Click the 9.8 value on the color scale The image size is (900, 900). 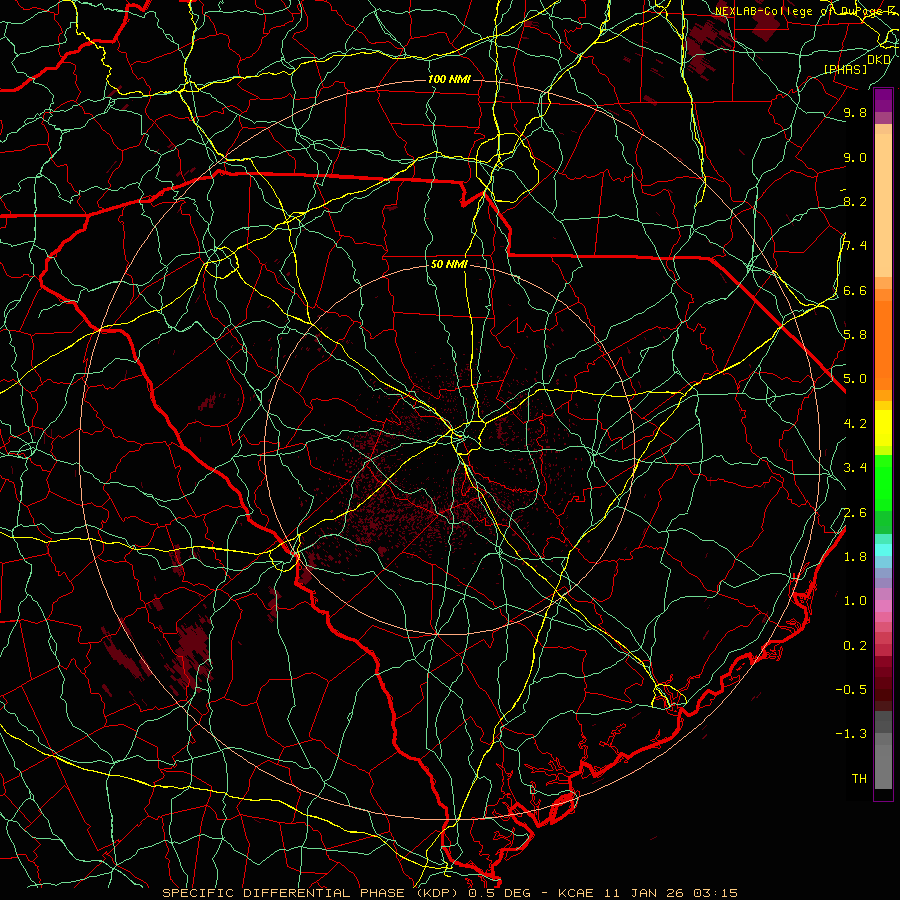(x=855, y=112)
